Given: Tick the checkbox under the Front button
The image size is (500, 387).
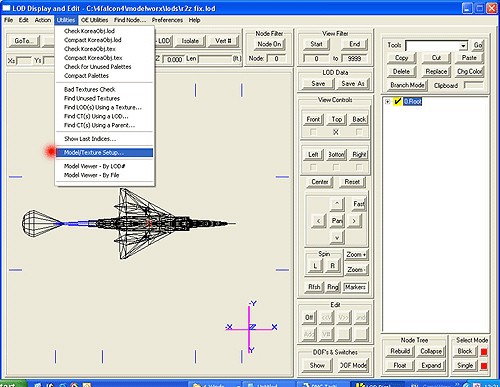Looking at the screenshot, I should (x=313, y=132).
